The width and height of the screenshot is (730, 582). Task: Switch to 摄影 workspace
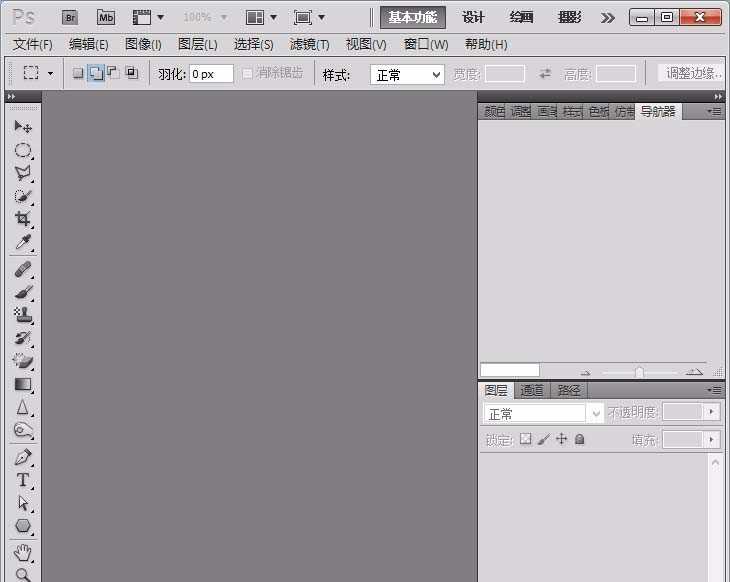[x=569, y=17]
